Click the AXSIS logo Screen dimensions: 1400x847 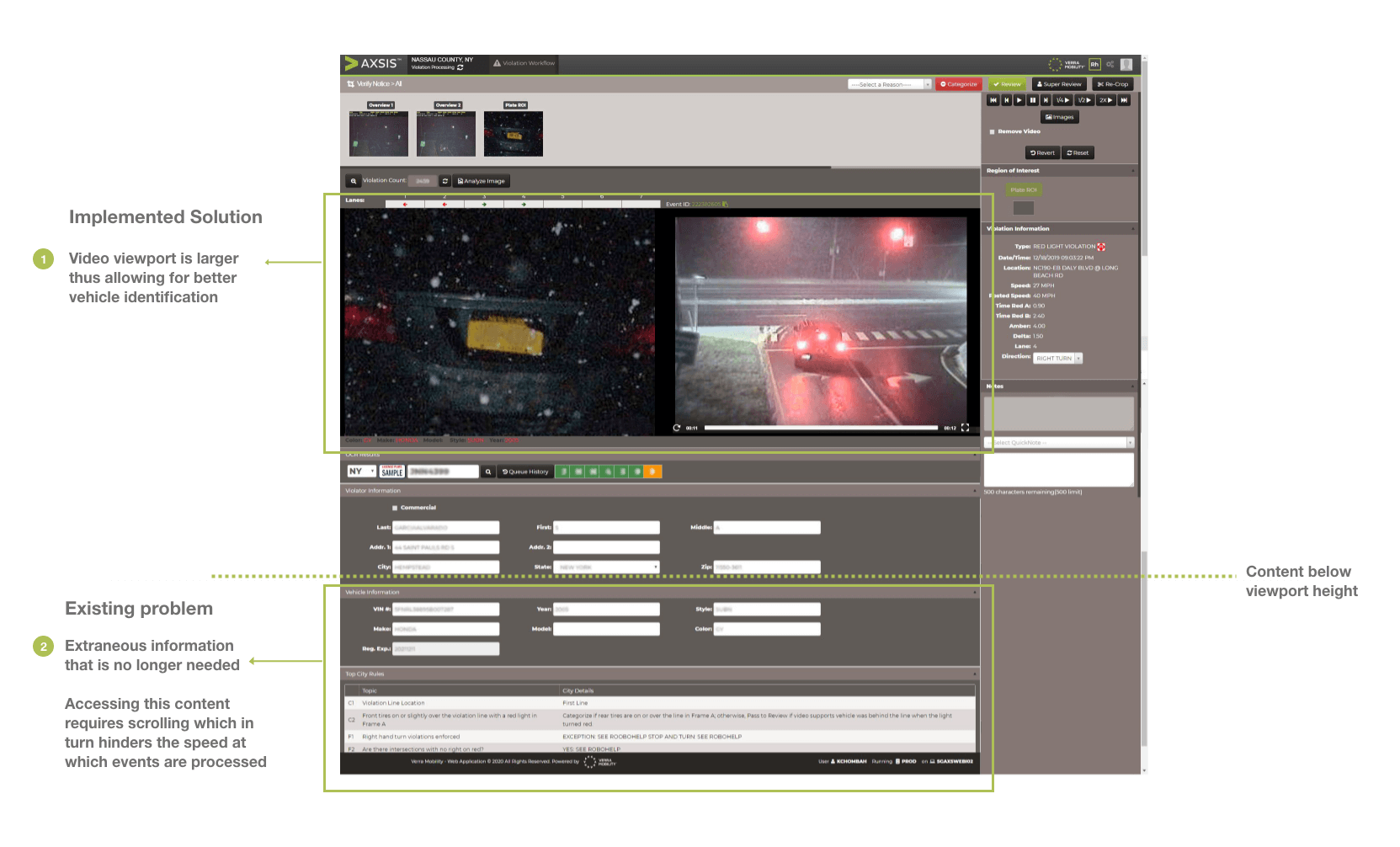[x=372, y=64]
